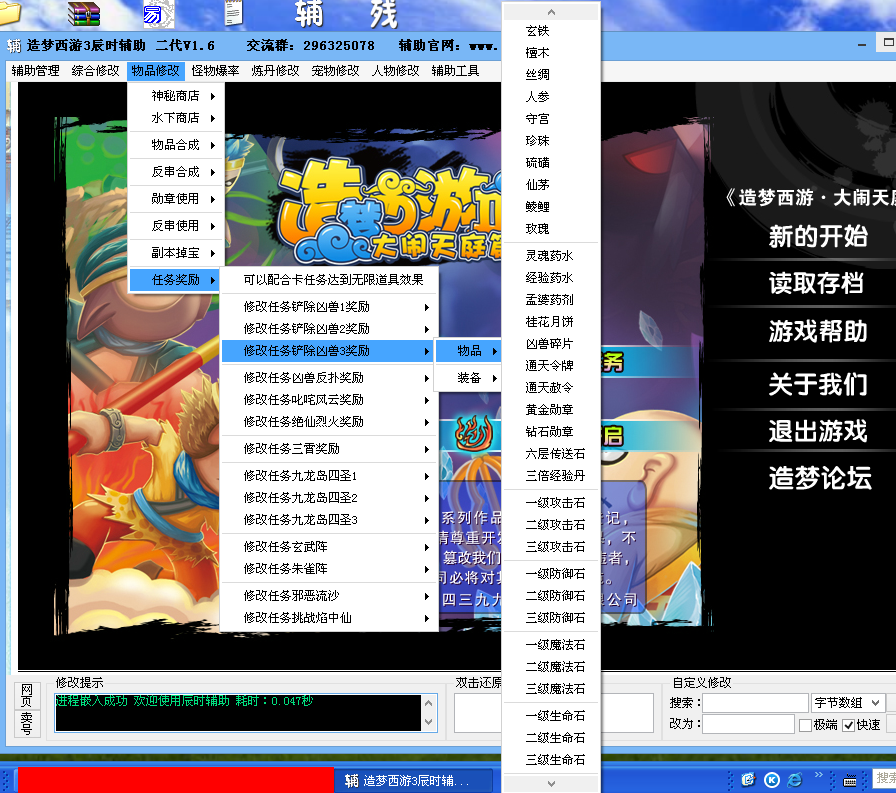Screen dimensions: 896x793
Task: Select 灵魂药水 from item list
Action: point(551,256)
